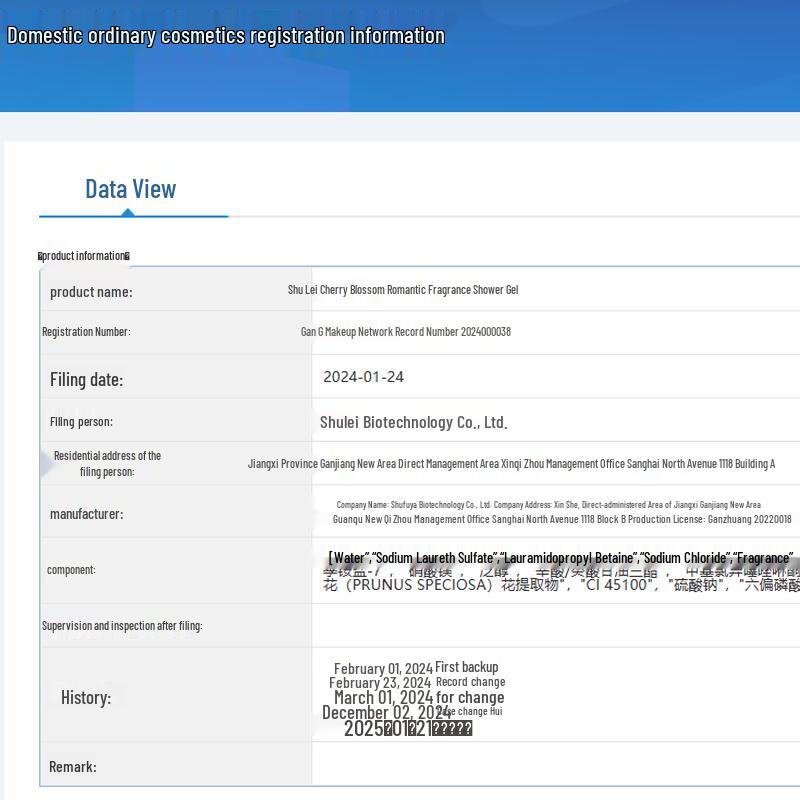Screen dimensions: 800x800
Task: Click the product information section header
Action: click(x=84, y=256)
